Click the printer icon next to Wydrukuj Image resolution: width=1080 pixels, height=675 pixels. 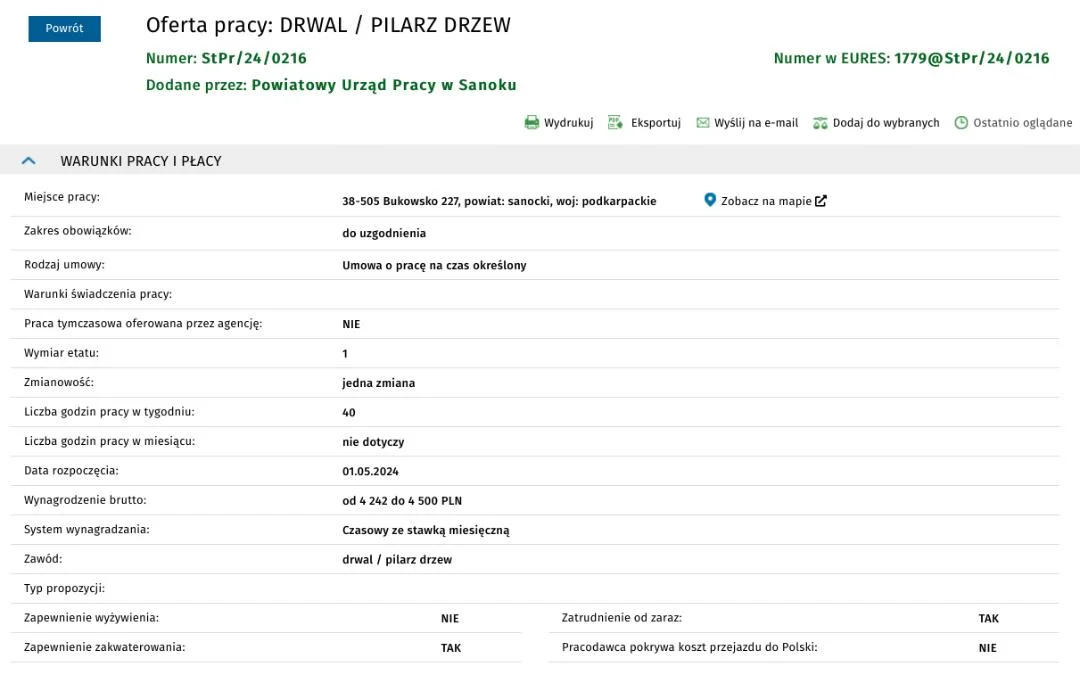pyautogui.click(x=532, y=123)
